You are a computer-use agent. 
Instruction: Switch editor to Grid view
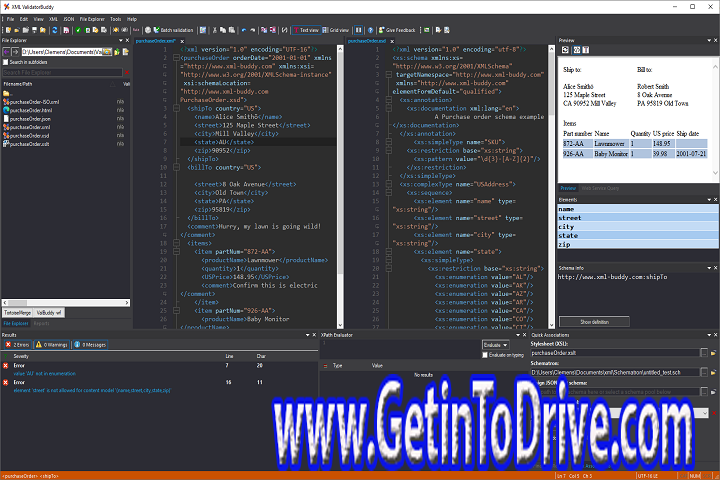click(x=336, y=30)
